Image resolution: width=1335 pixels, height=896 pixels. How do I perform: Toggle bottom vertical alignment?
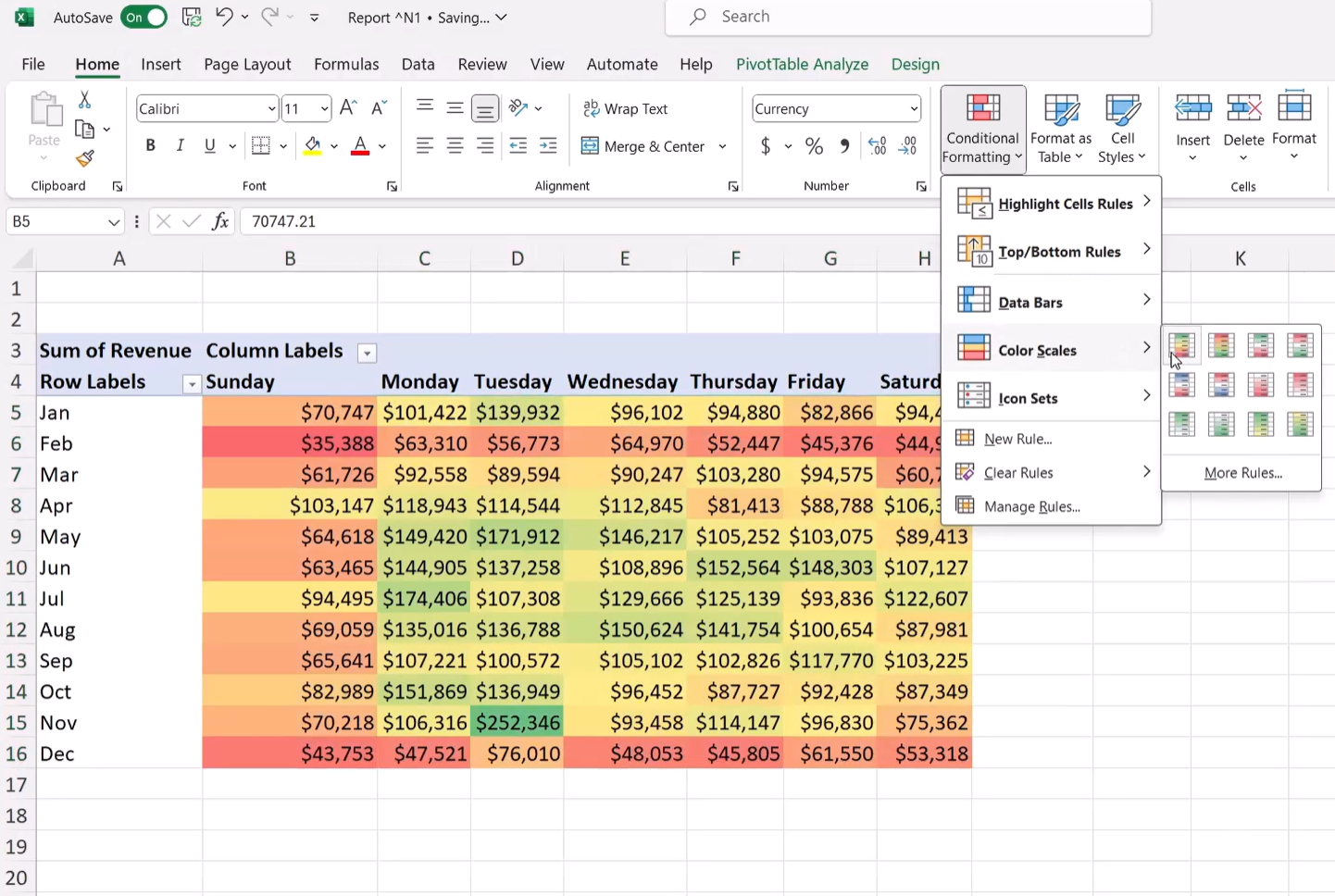click(484, 108)
